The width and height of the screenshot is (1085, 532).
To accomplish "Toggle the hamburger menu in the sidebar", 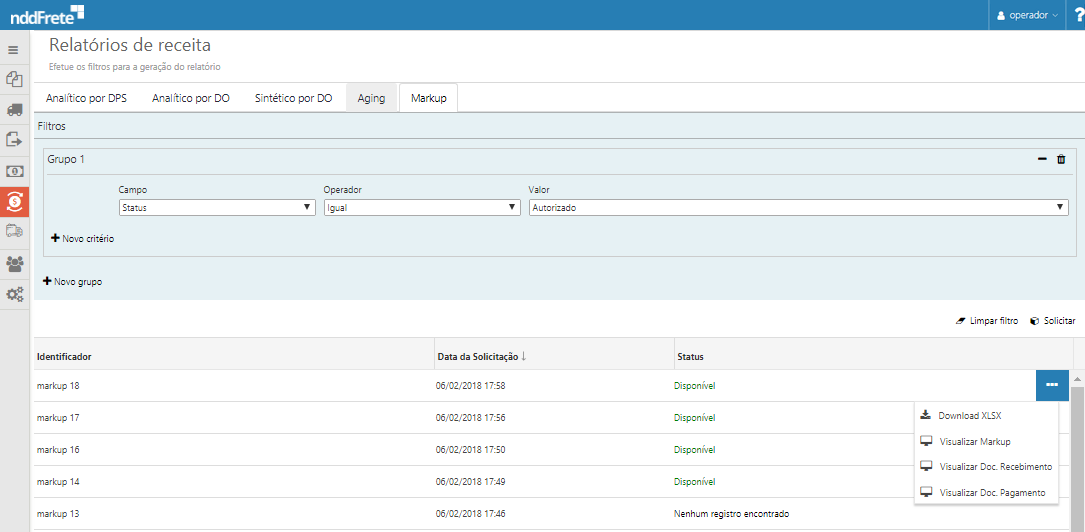I will (14, 49).
